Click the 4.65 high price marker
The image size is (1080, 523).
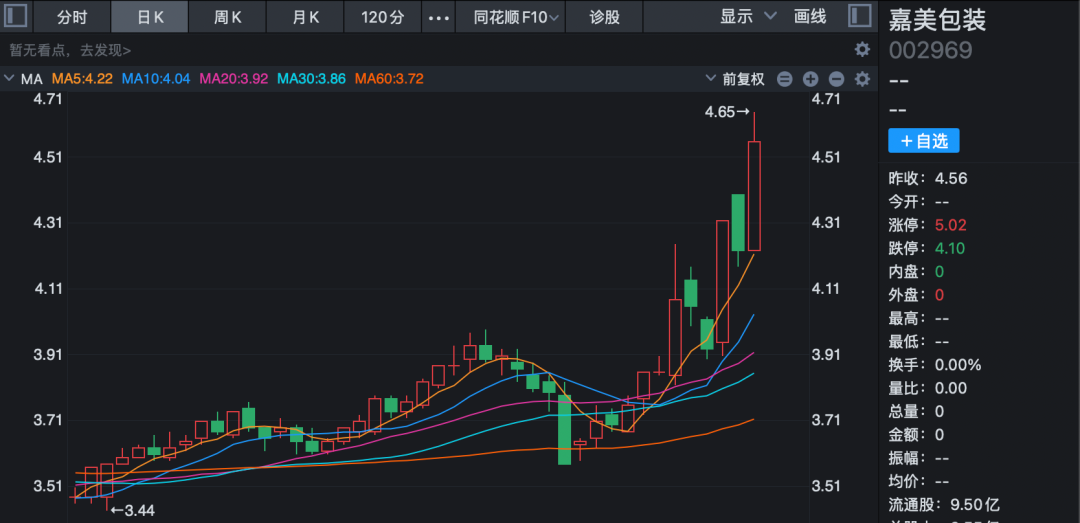[727, 111]
